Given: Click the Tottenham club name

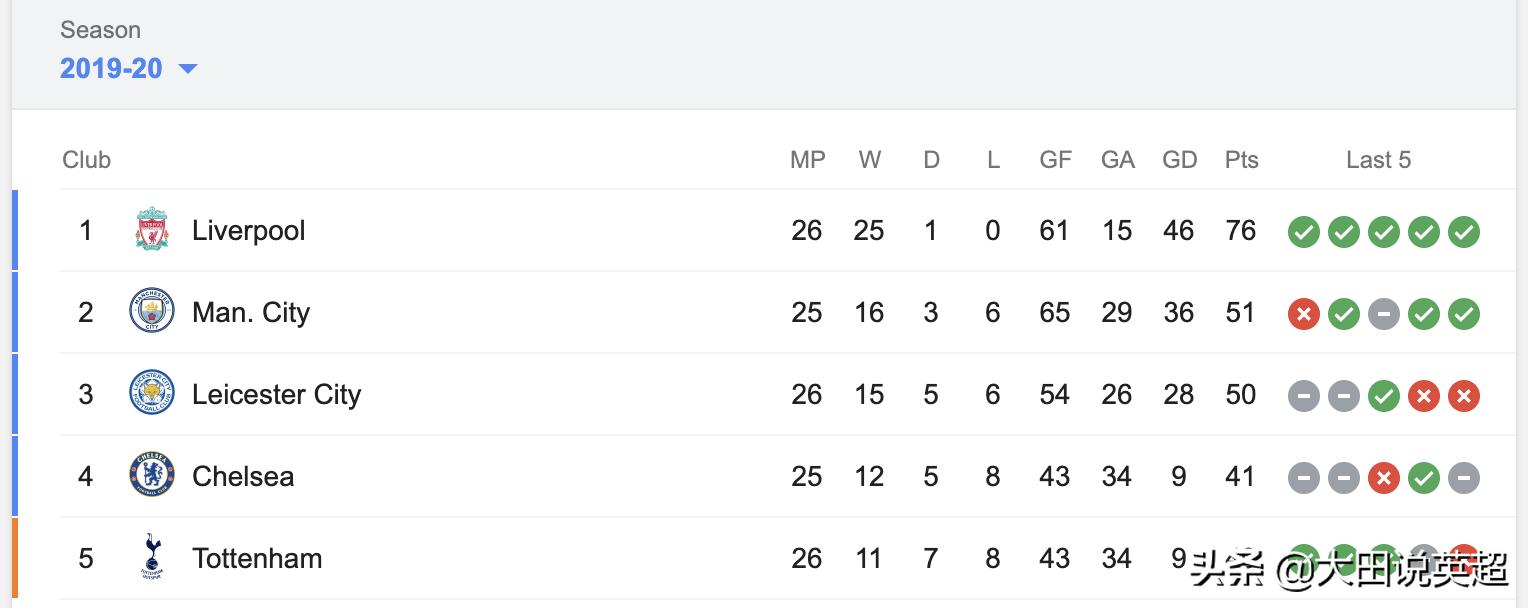Looking at the screenshot, I should tap(257, 559).
